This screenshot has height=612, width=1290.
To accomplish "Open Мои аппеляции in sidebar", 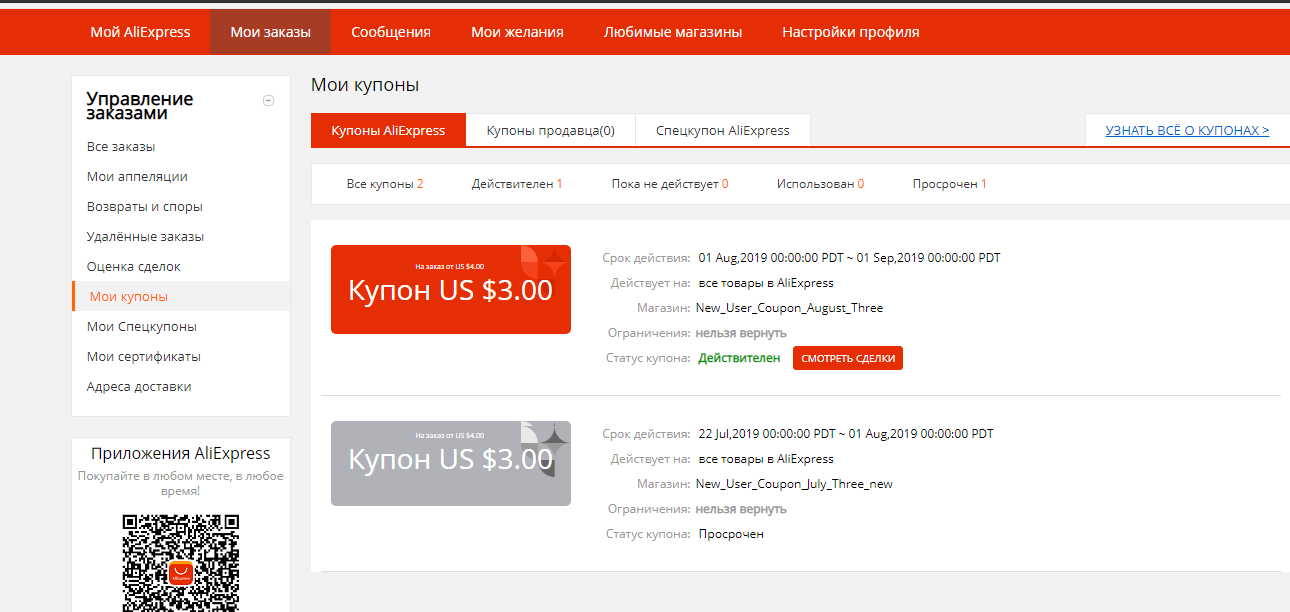I will coord(137,177).
